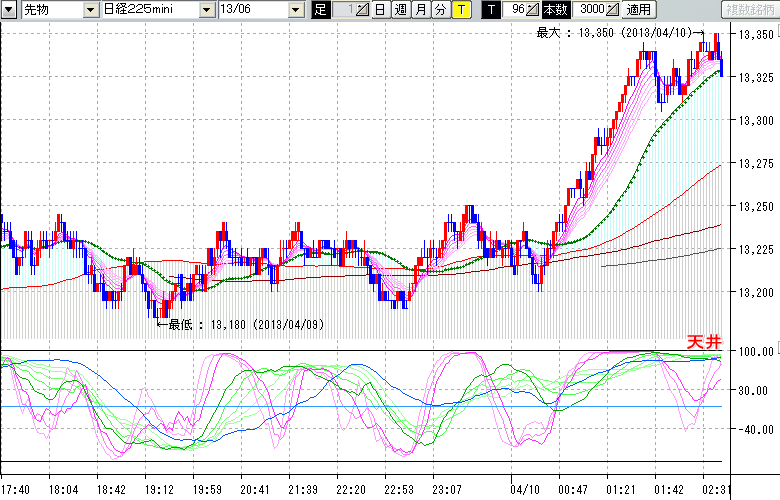Select the 月 (monthly) timeframe button
Image resolution: width=780 pixels, height=500 pixels.
tap(421, 10)
